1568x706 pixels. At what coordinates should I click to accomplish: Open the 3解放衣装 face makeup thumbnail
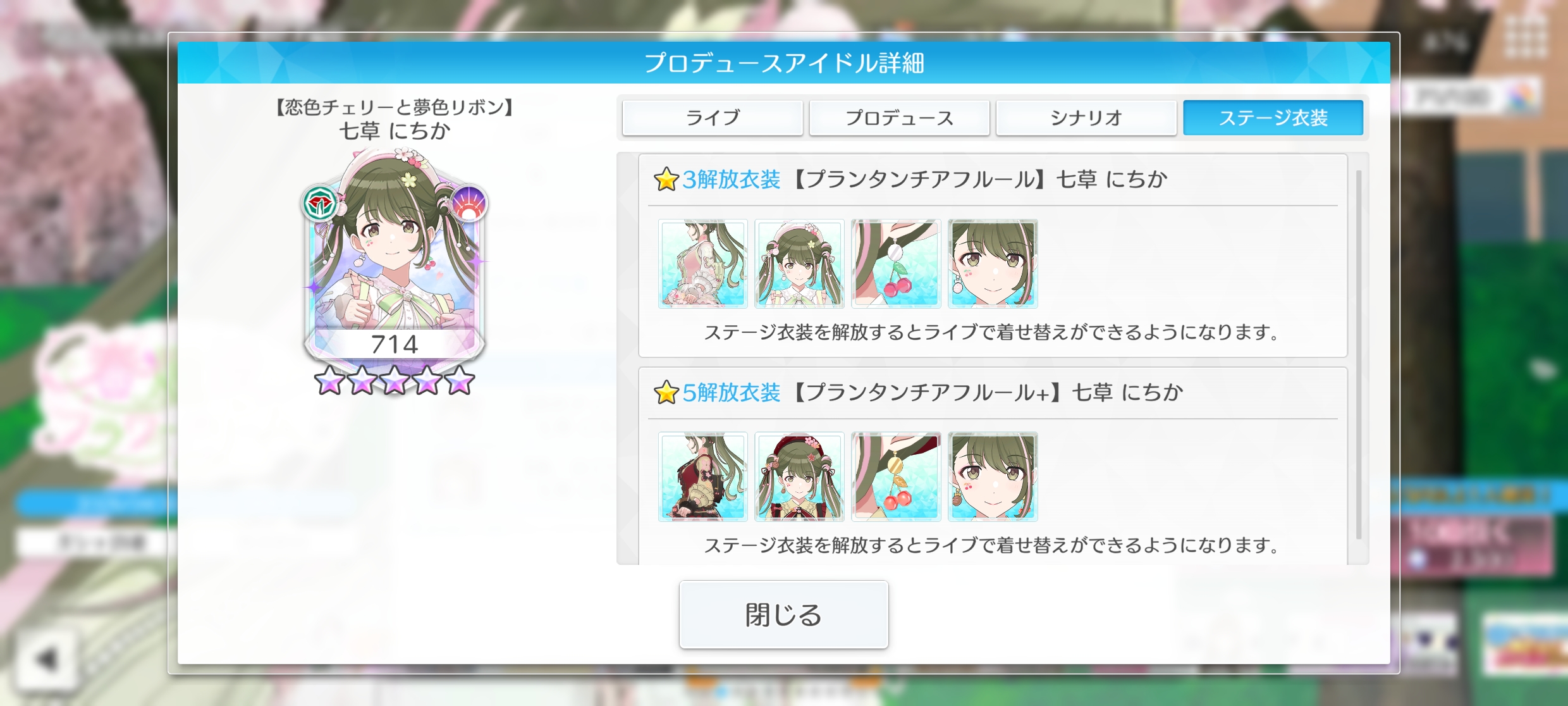993,264
